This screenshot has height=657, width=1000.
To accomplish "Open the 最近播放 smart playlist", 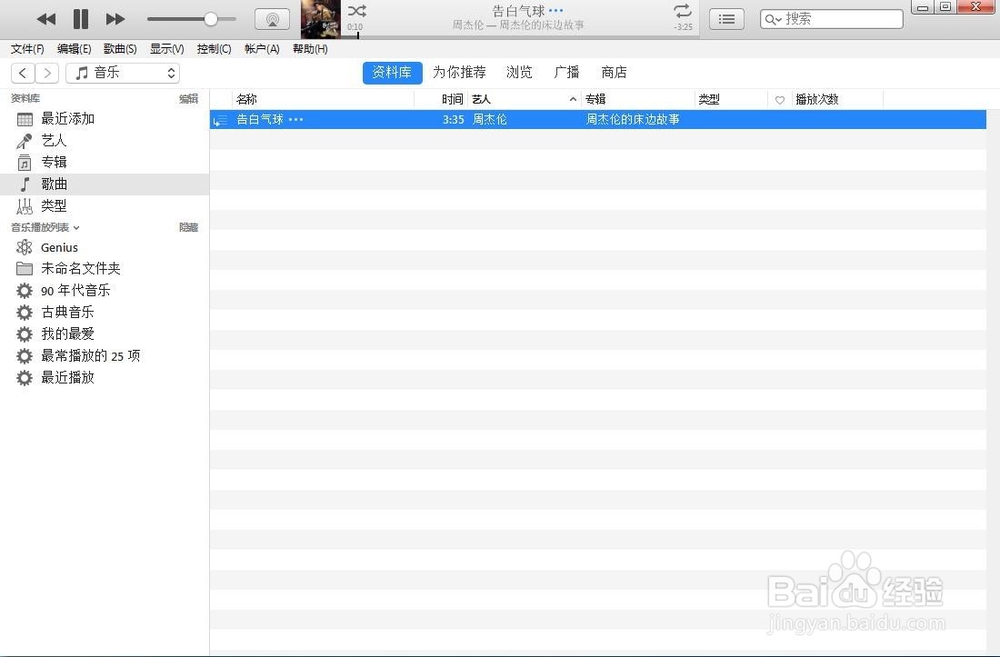I will pyautogui.click(x=105, y=378).
